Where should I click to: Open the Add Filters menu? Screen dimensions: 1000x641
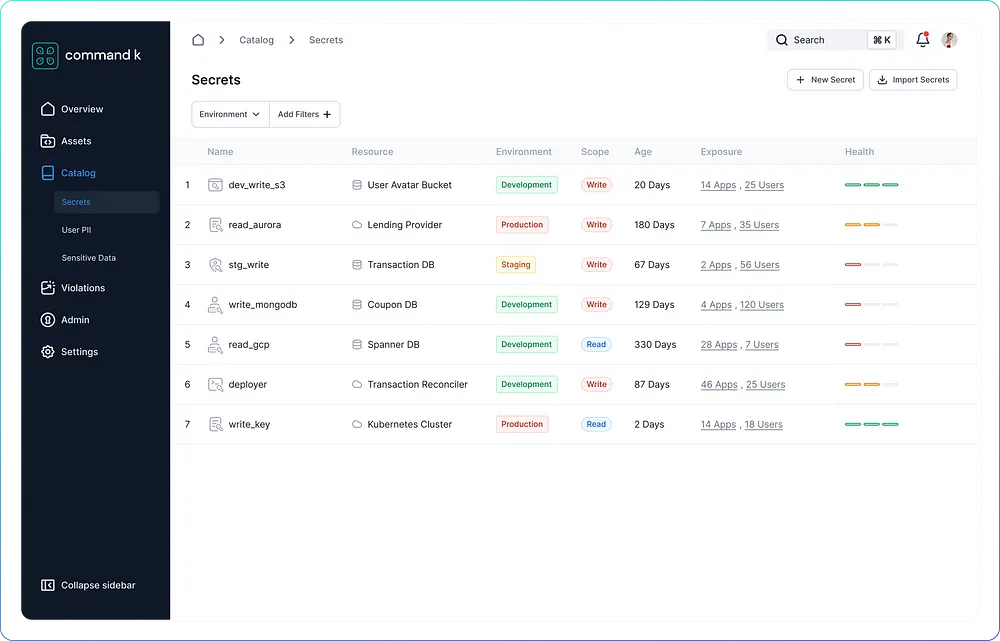click(304, 114)
